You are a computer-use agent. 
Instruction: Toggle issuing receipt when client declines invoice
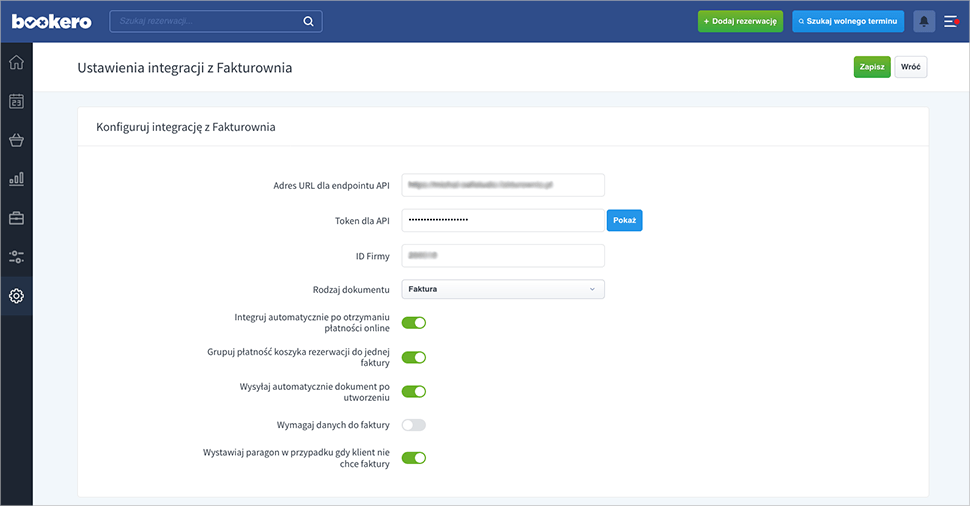414,458
